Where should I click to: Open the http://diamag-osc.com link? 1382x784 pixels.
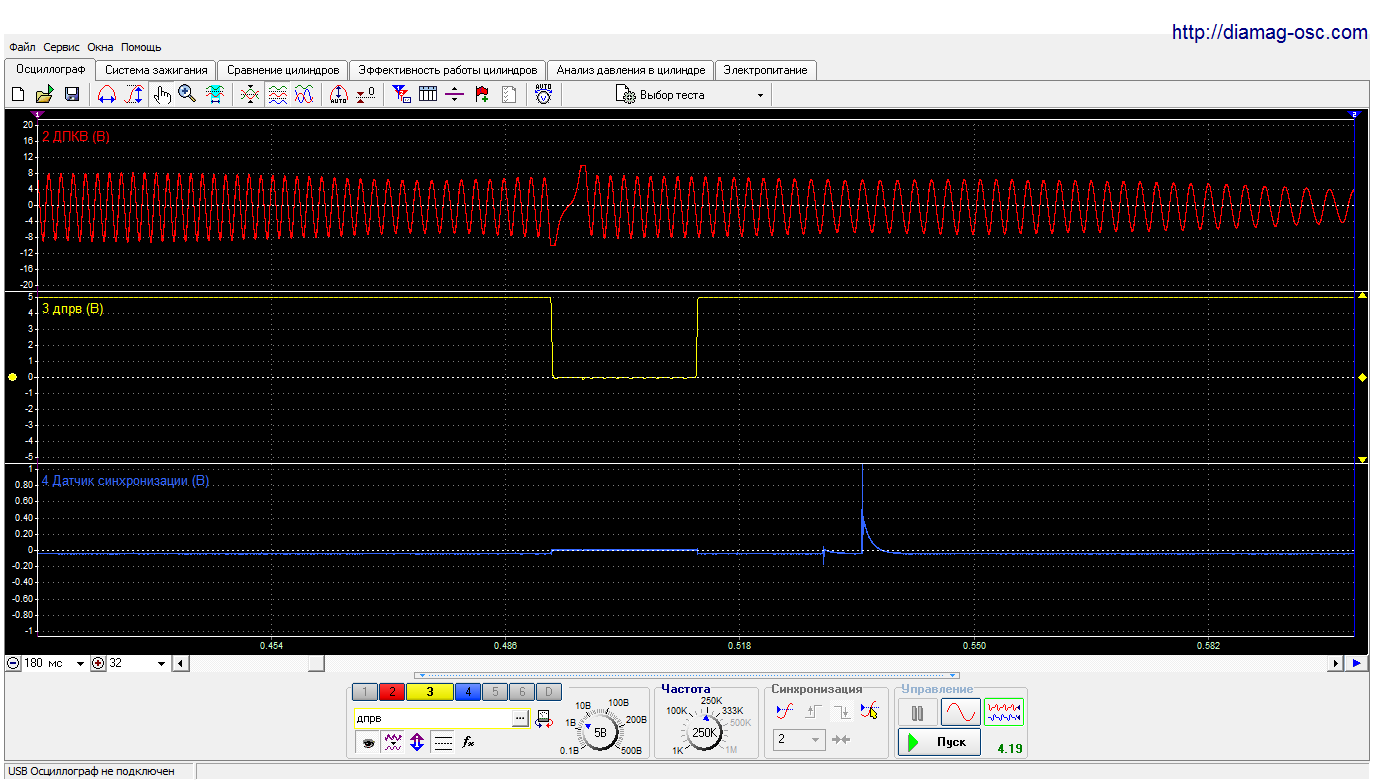[x=1270, y=33]
